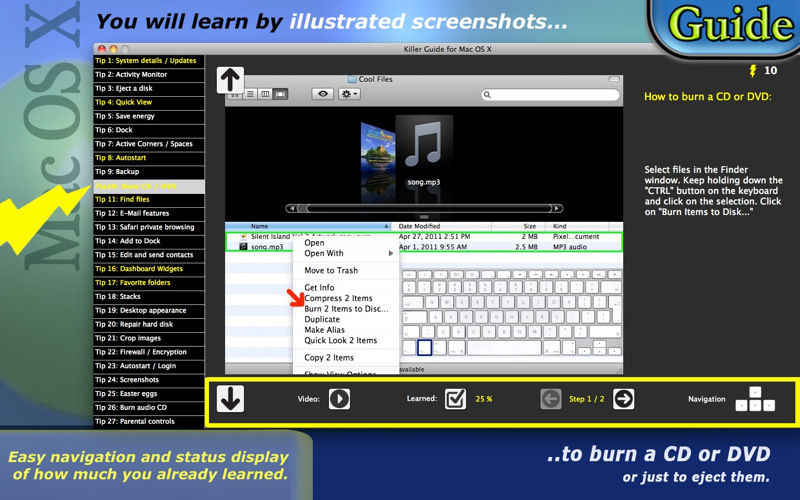Viewport: 800px width, 500px height.
Task: Click the Cover Flow horizontal scrollbar
Action: point(424,208)
